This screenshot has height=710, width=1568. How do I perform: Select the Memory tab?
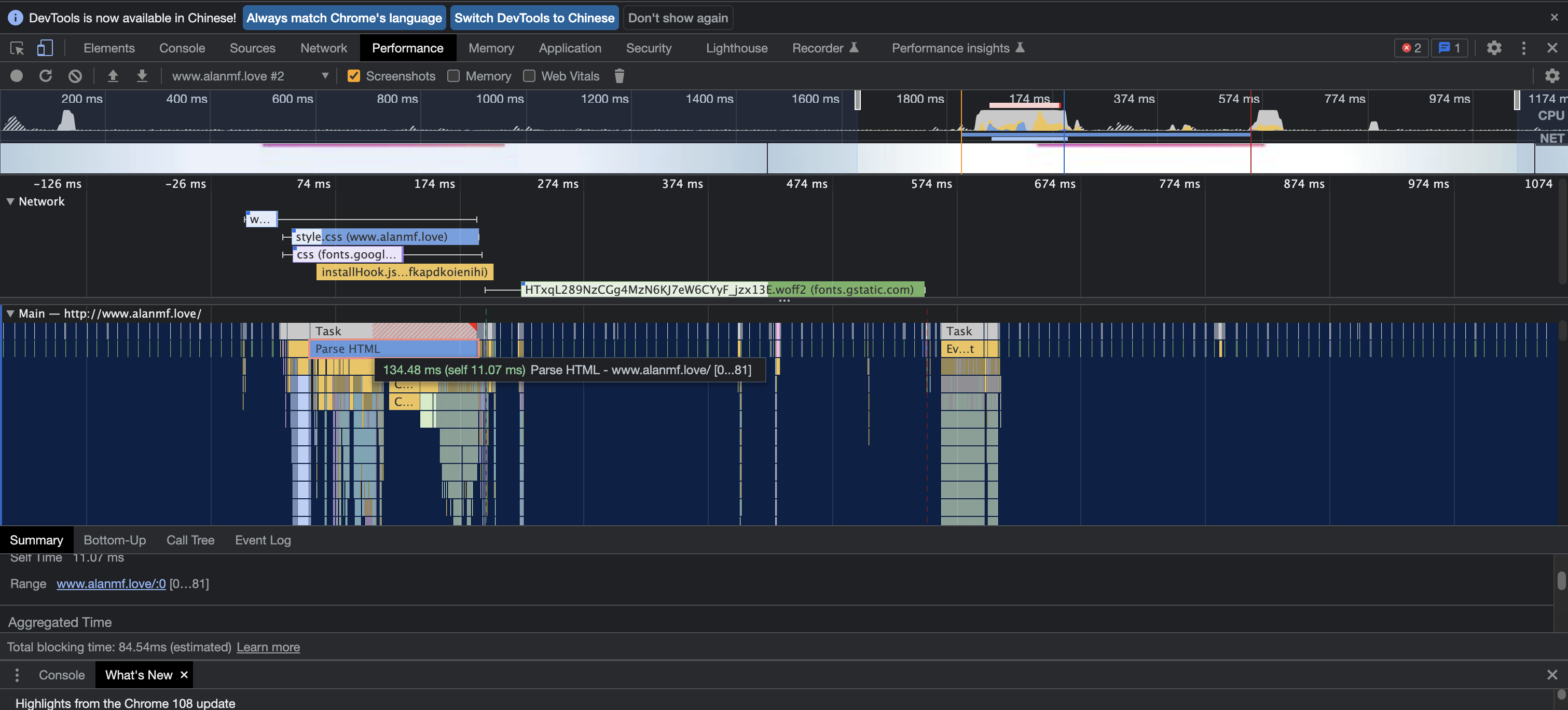point(491,47)
